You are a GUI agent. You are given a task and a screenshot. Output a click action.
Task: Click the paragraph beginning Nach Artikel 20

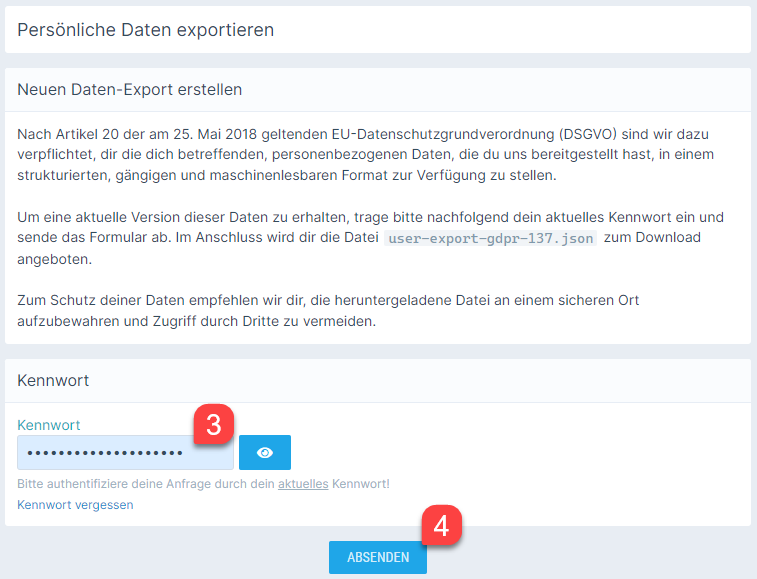[x=365, y=155]
